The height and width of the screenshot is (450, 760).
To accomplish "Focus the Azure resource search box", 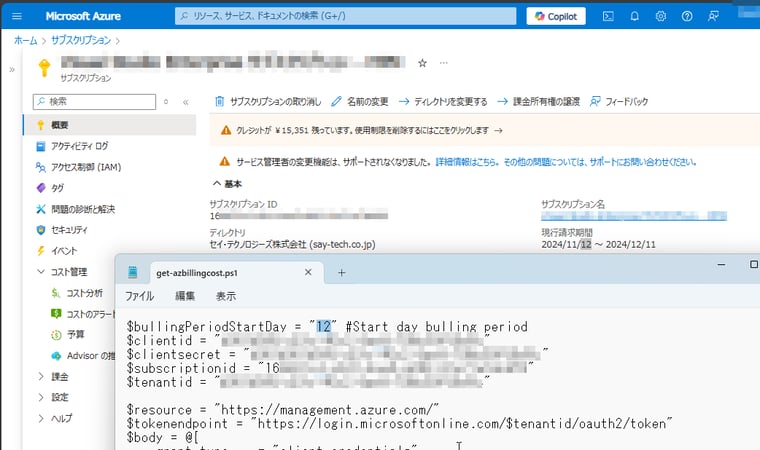I will click(346, 16).
